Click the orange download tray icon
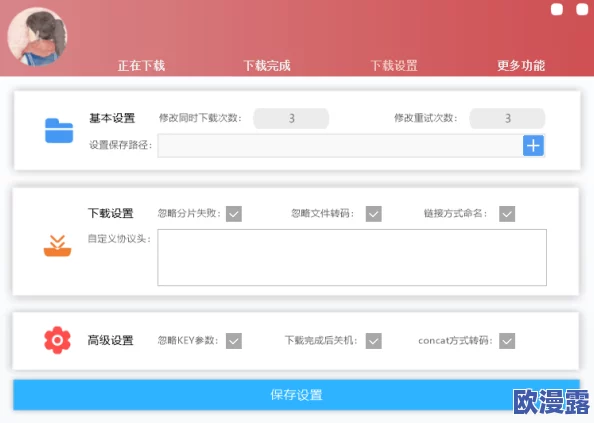 (x=58, y=246)
